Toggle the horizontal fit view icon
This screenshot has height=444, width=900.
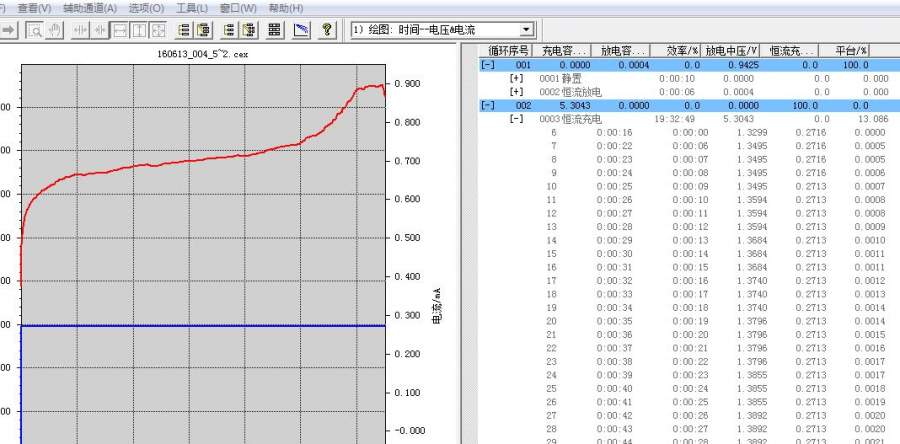tap(119, 30)
